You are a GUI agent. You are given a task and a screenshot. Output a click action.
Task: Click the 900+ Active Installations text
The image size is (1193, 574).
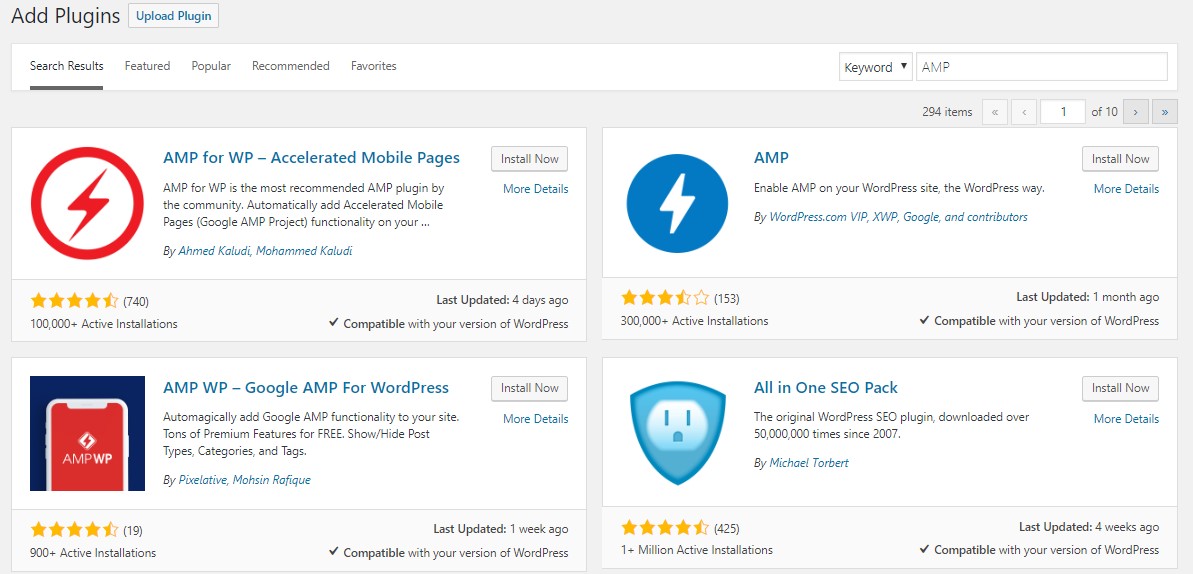tap(93, 553)
